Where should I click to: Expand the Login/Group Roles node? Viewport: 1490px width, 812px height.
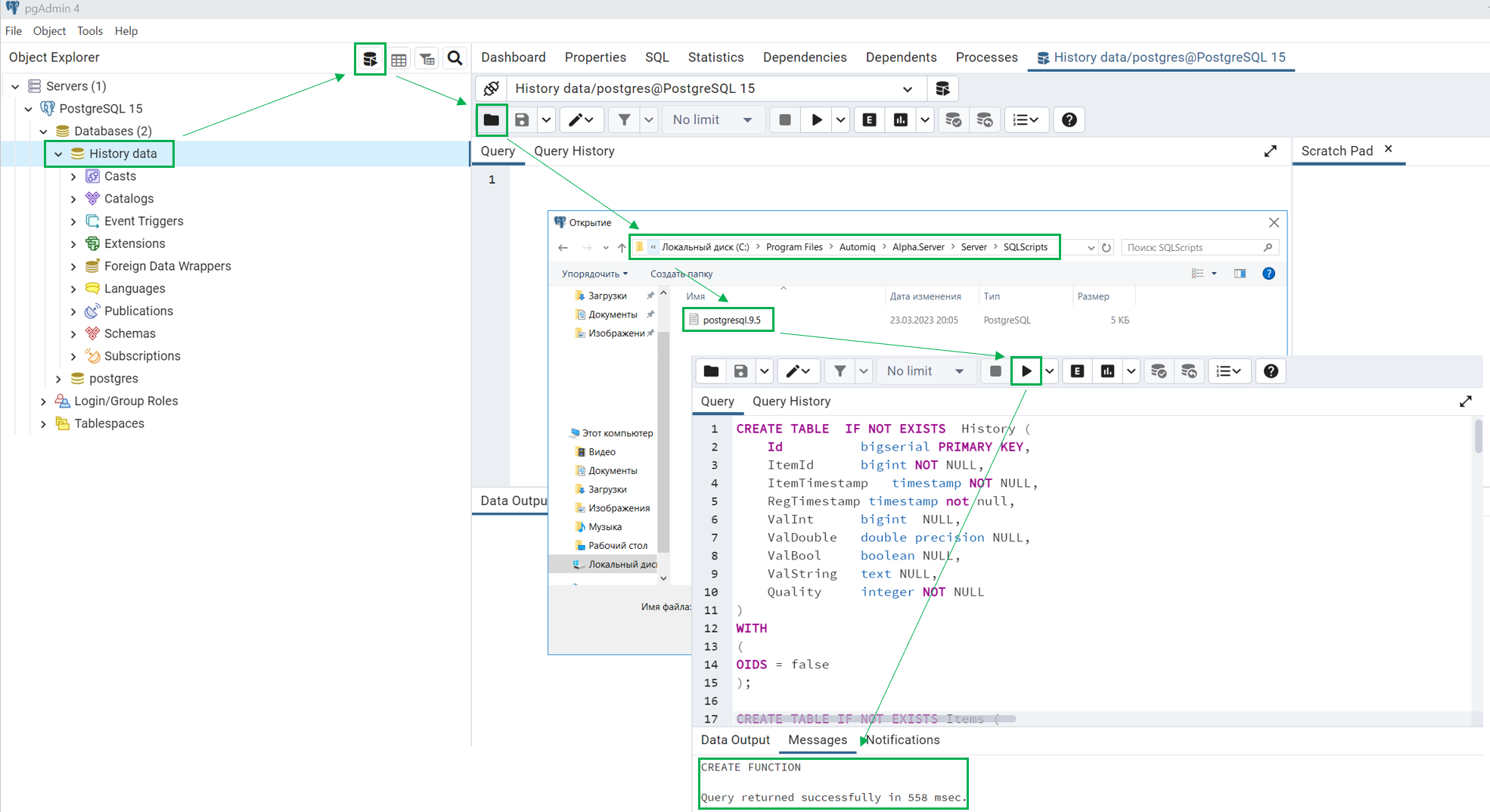point(43,401)
